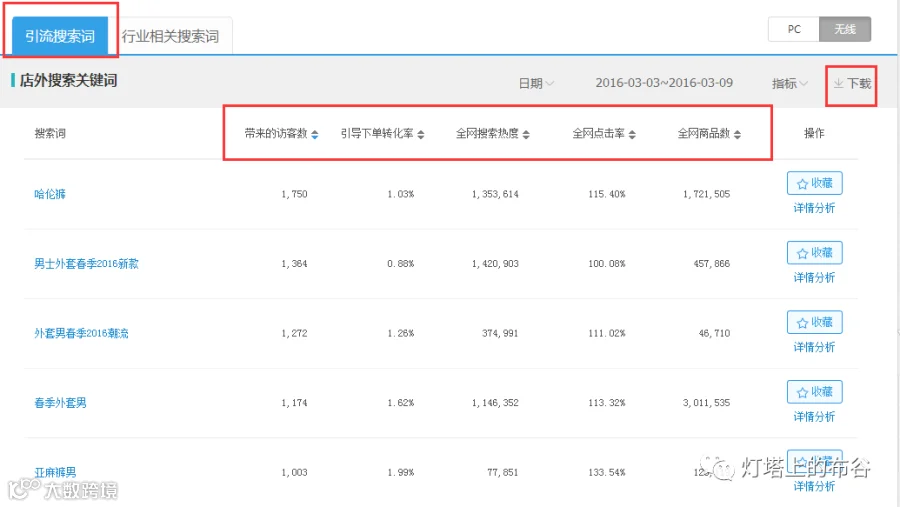Sort by 全网商品数 column arrows
The image size is (900, 507).
tap(737, 134)
